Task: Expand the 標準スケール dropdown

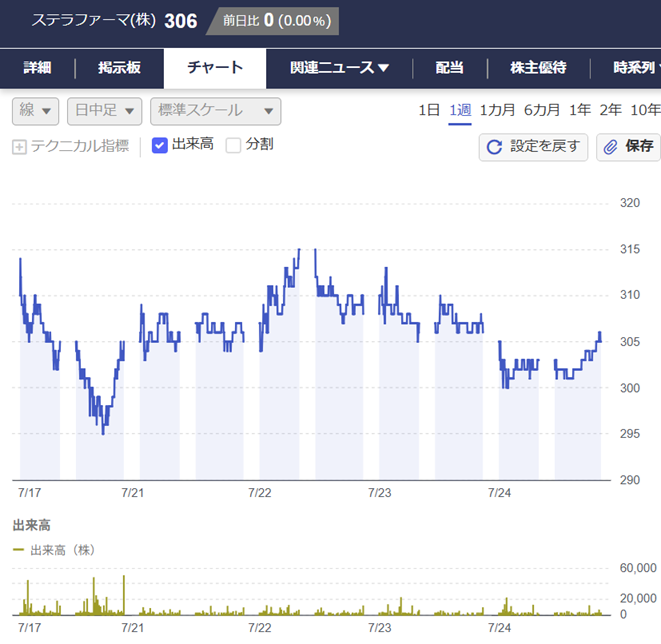Action: pos(215,111)
